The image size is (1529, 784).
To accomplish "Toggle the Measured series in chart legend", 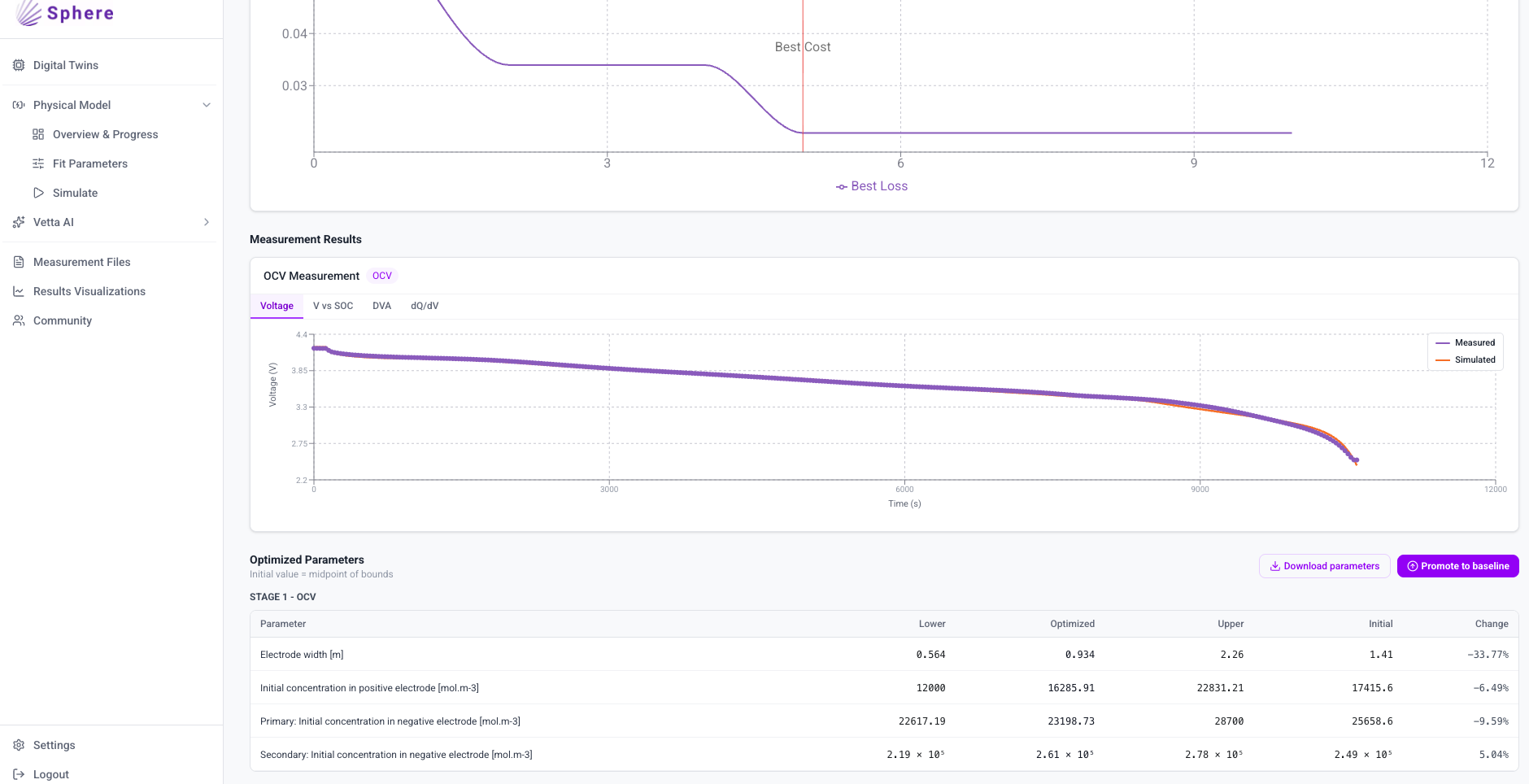I will [x=1466, y=342].
